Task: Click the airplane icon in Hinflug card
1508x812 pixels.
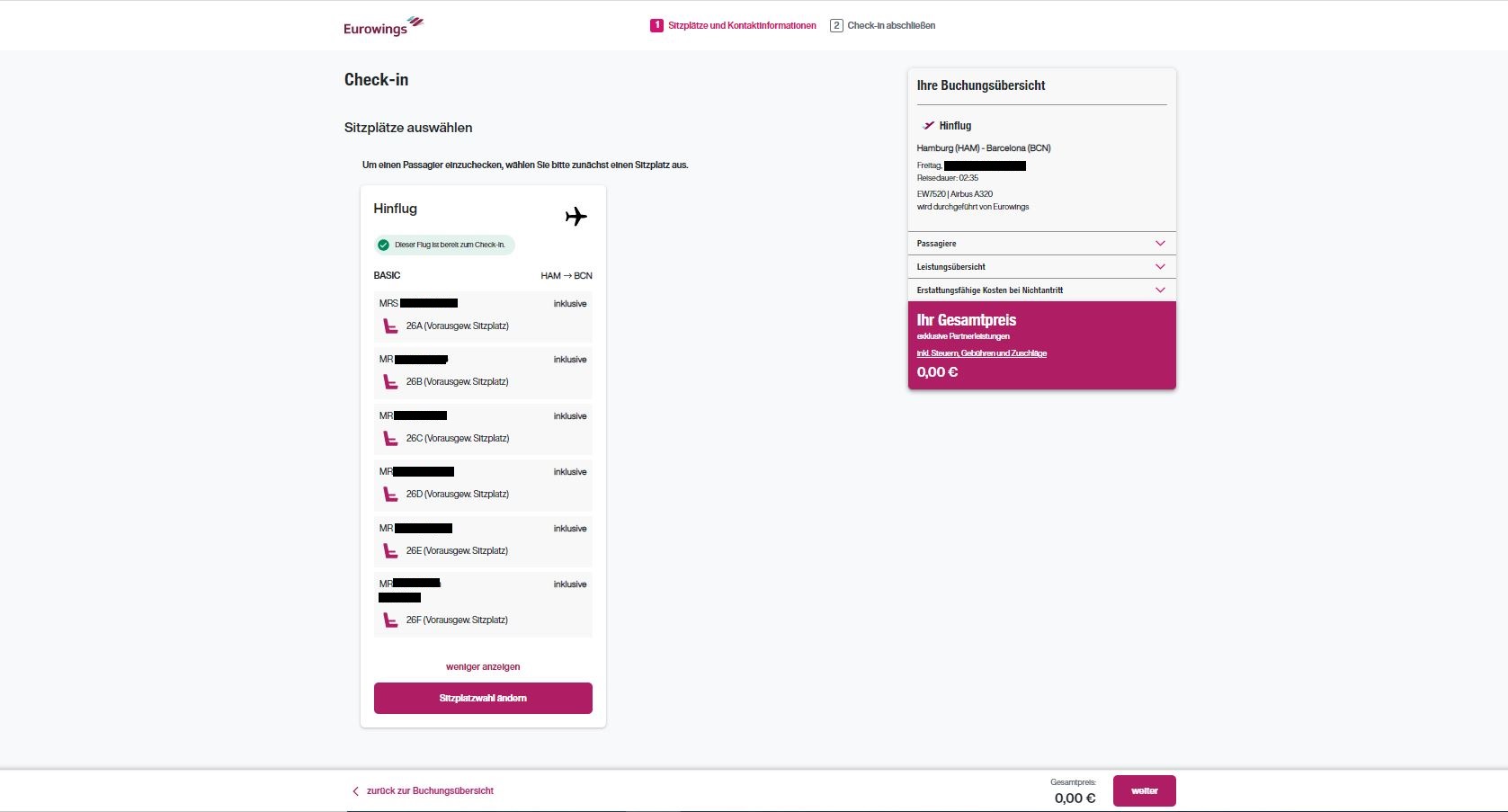Action: (576, 217)
